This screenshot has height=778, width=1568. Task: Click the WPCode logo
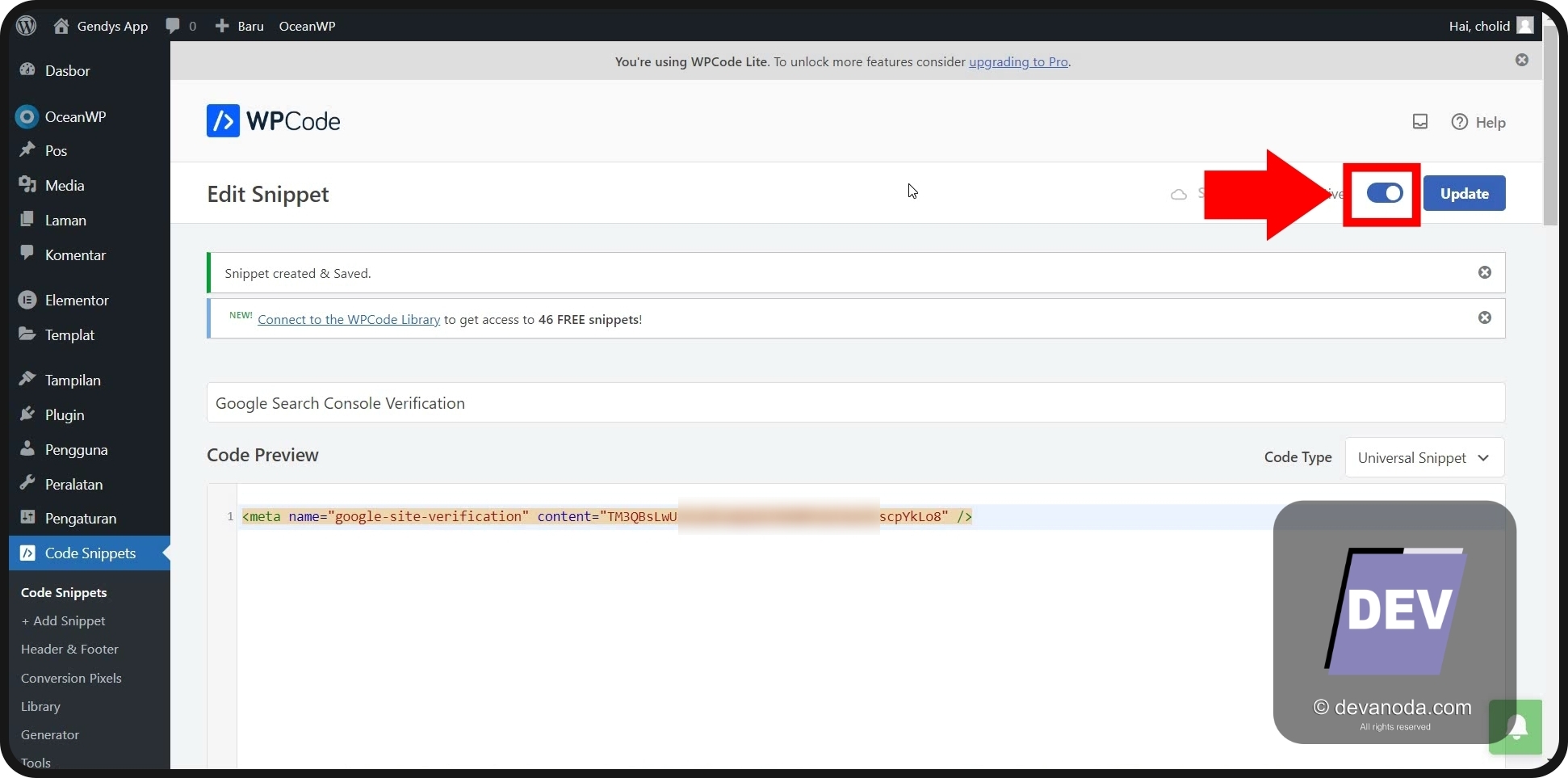pyautogui.click(x=273, y=121)
